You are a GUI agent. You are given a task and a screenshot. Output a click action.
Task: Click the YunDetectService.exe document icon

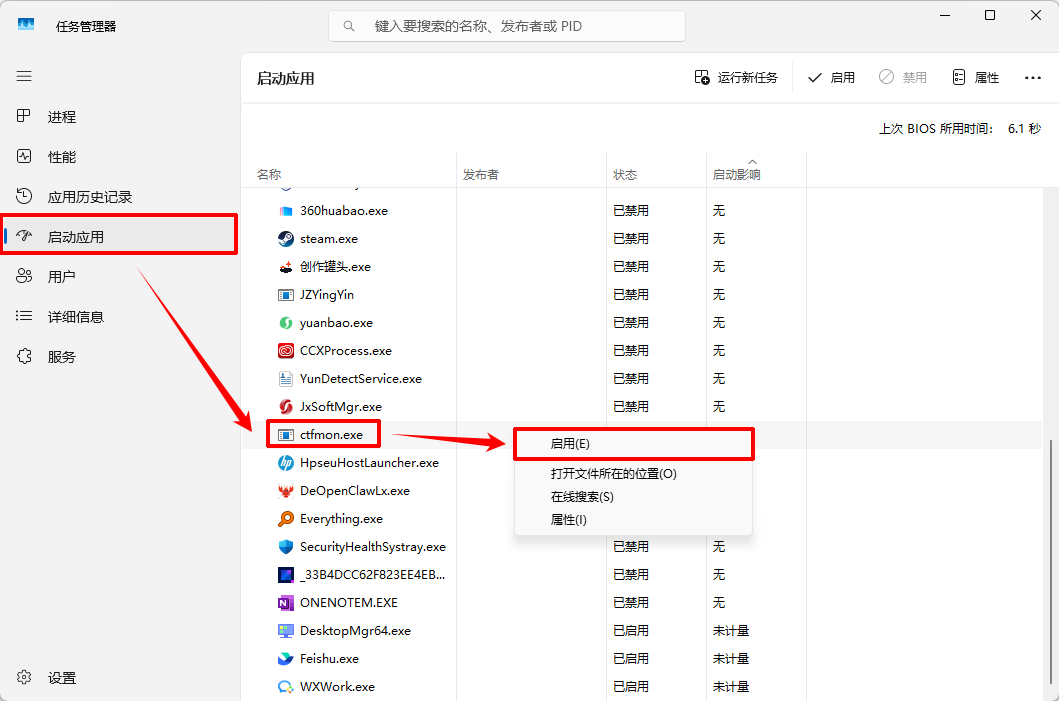point(286,379)
